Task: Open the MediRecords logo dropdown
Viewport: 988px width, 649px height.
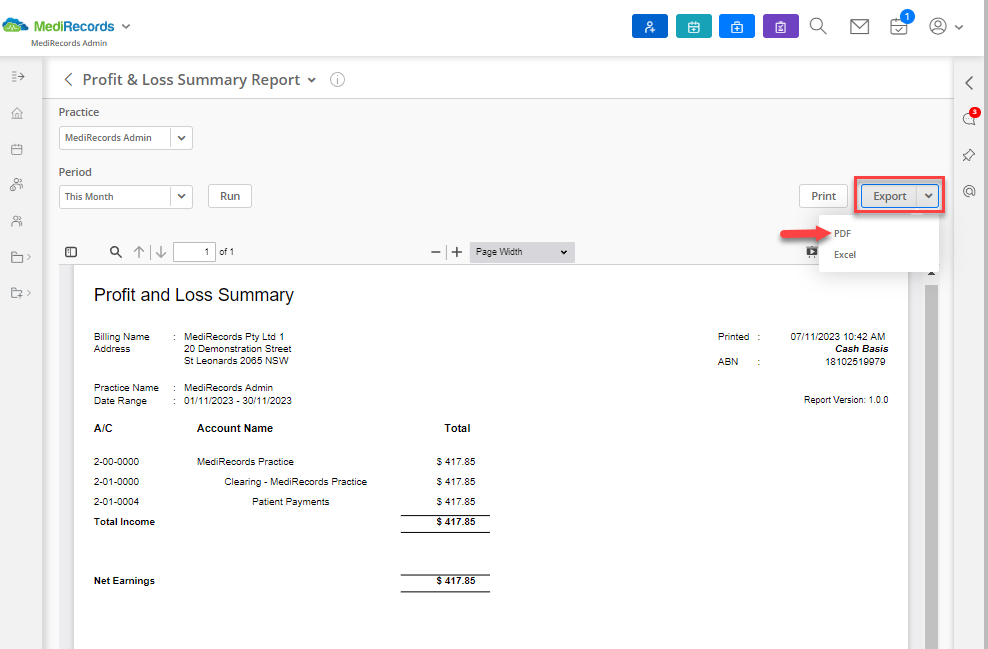Action: coord(126,26)
